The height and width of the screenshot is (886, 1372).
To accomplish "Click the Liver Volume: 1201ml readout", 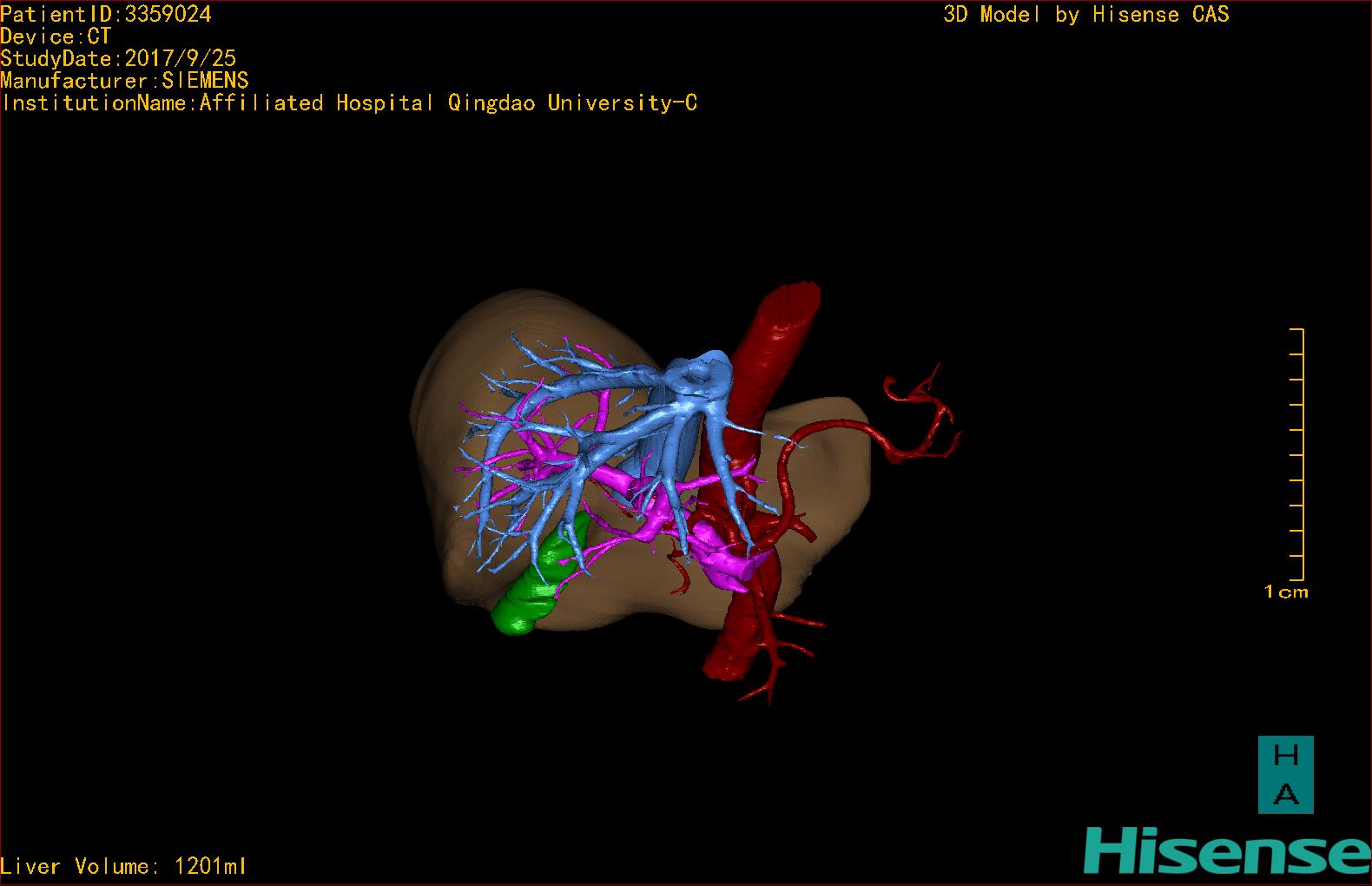I will coord(123,866).
